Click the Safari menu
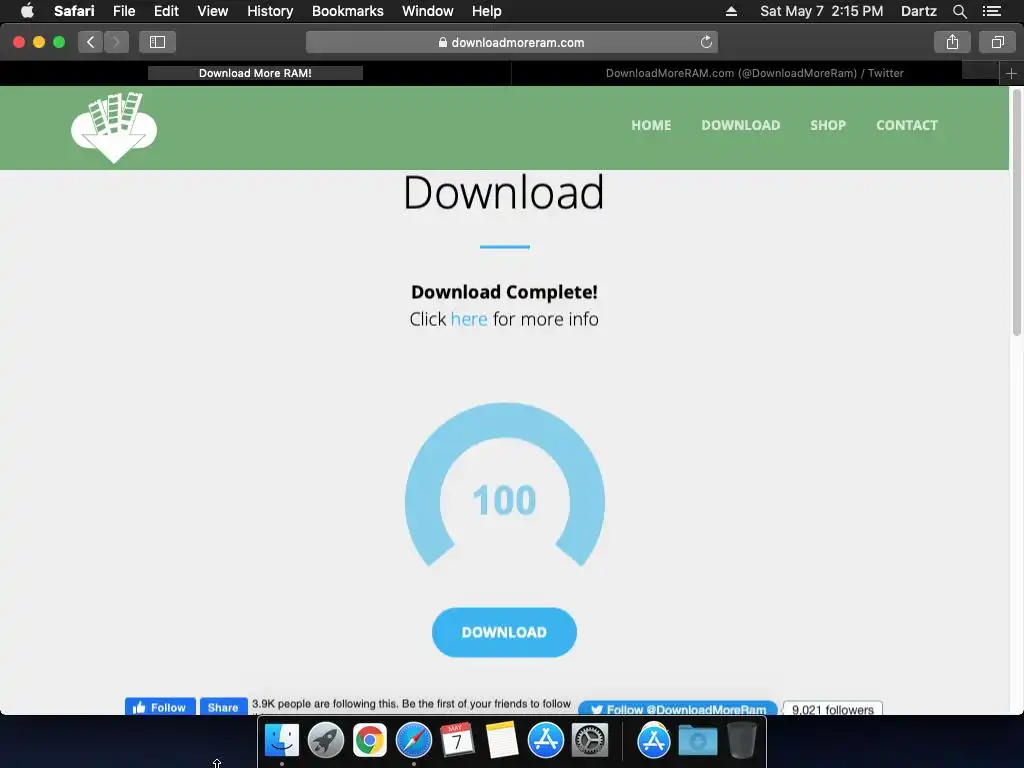 [74, 11]
